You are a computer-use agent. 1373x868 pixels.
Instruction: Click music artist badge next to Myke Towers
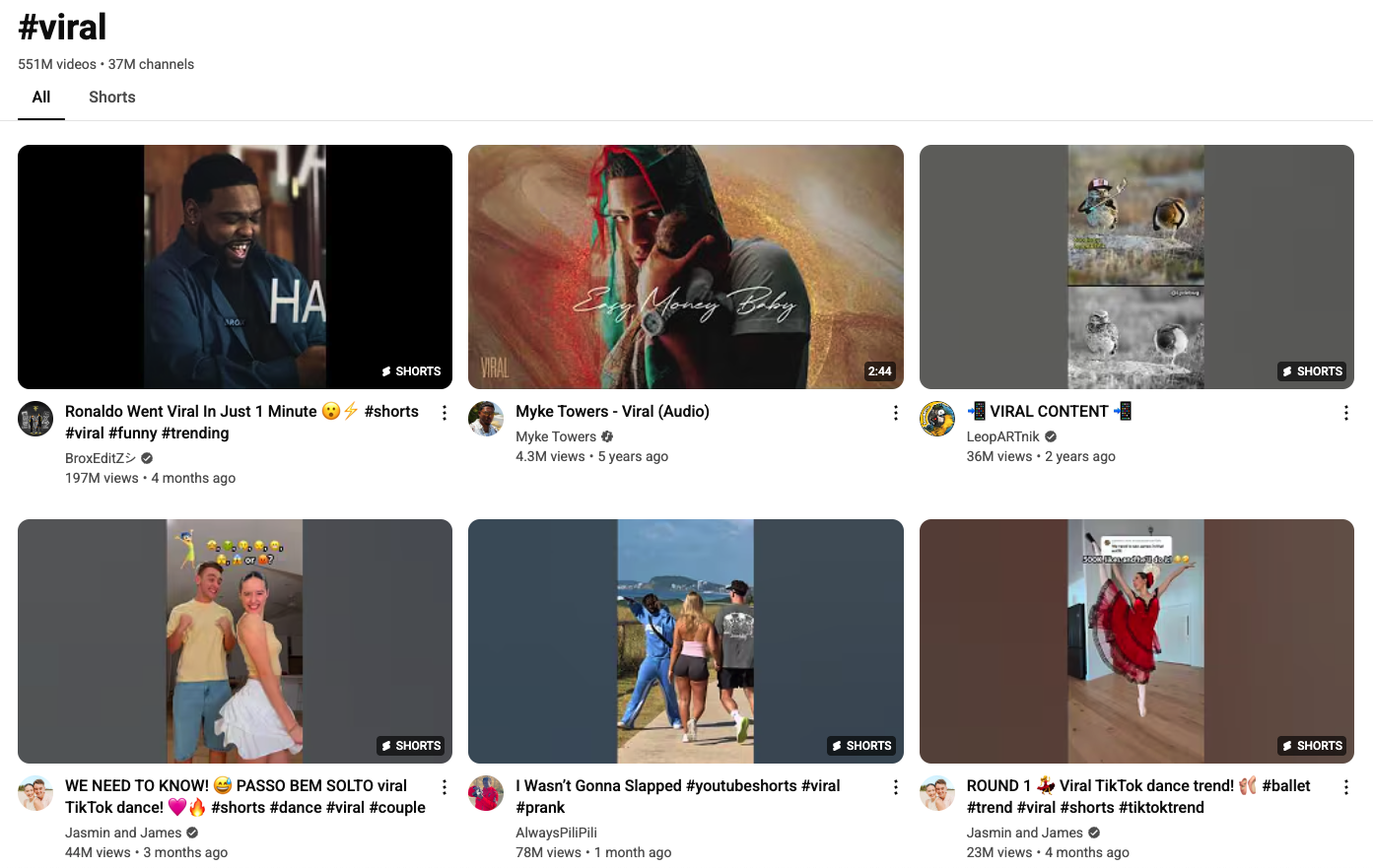point(607,436)
